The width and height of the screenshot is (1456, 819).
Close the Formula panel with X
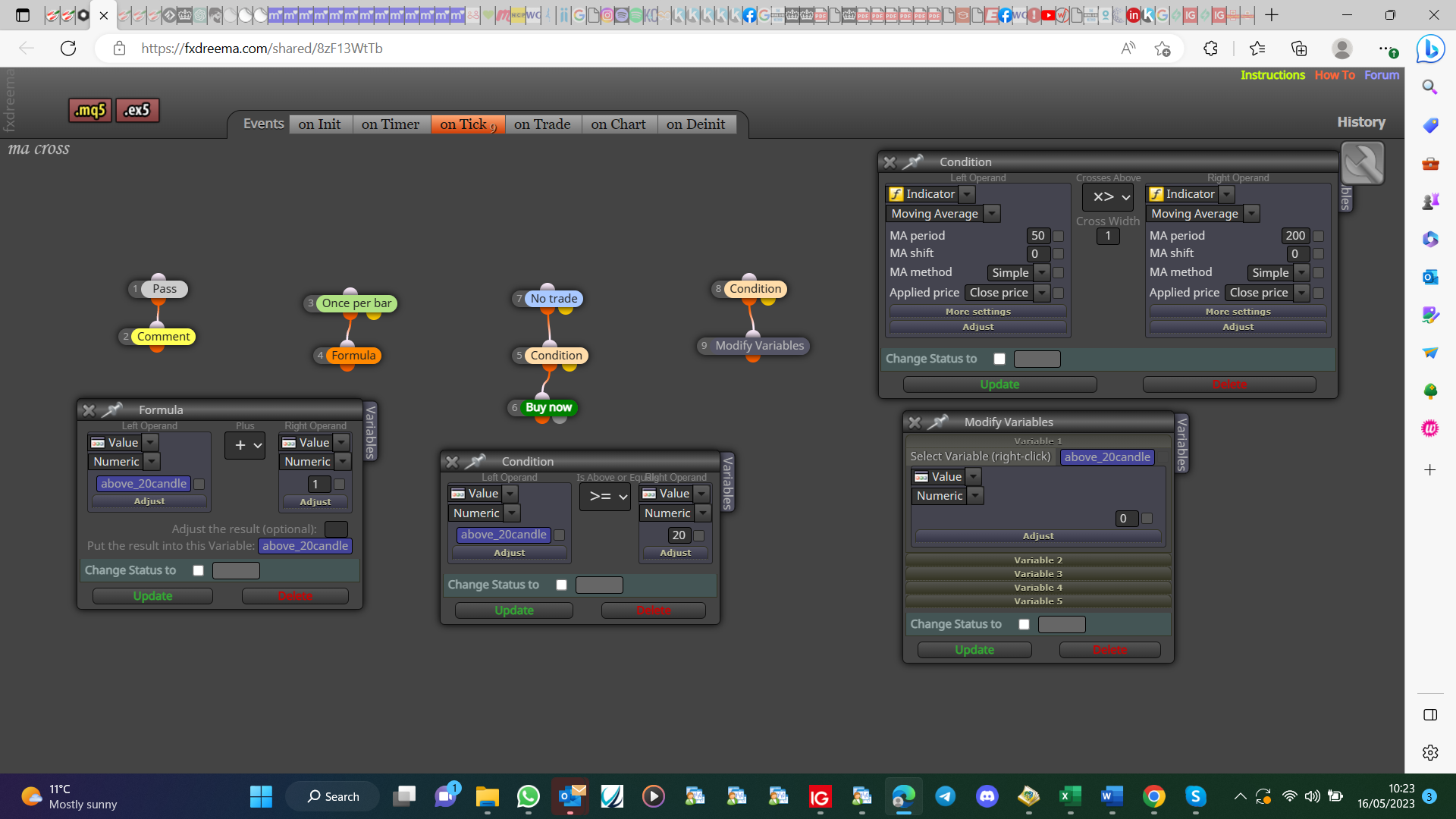click(89, 410)
